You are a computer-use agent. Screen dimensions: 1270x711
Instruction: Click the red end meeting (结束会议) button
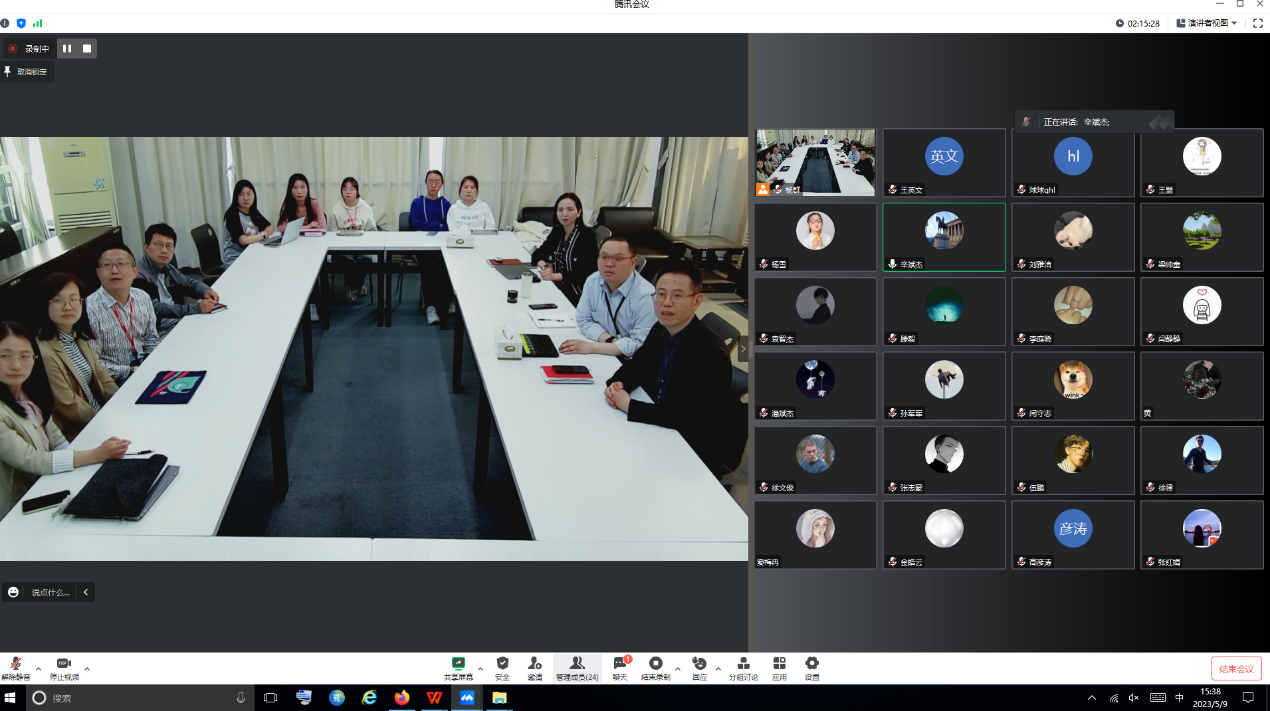(1236, 669)
